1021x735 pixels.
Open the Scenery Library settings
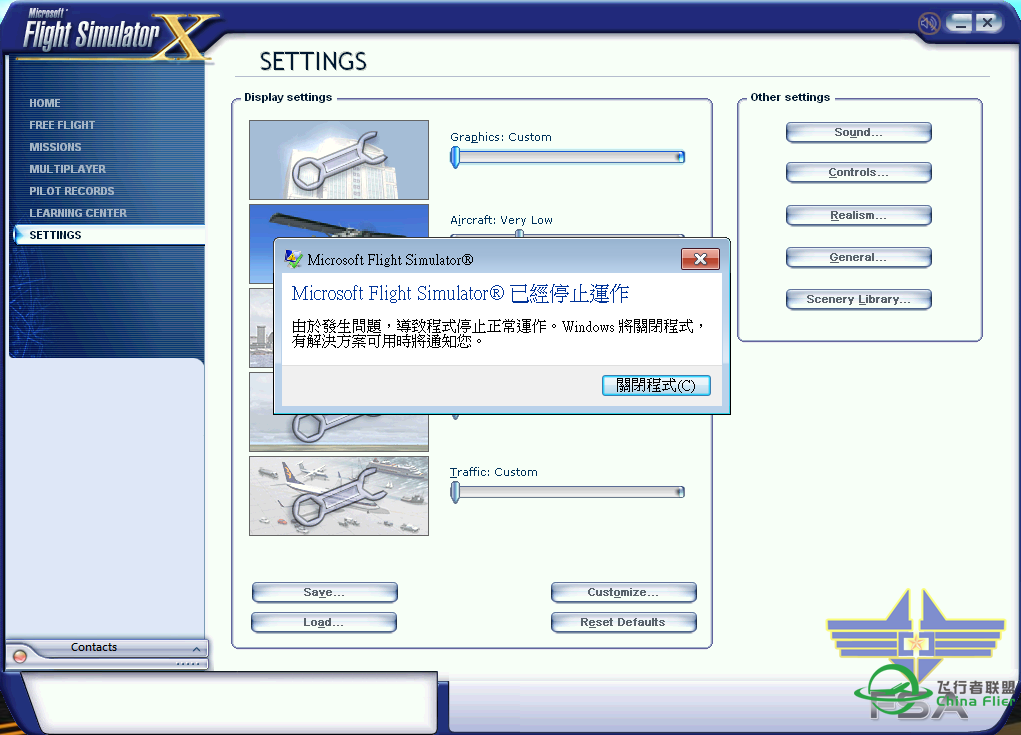[x=858, y=298]
